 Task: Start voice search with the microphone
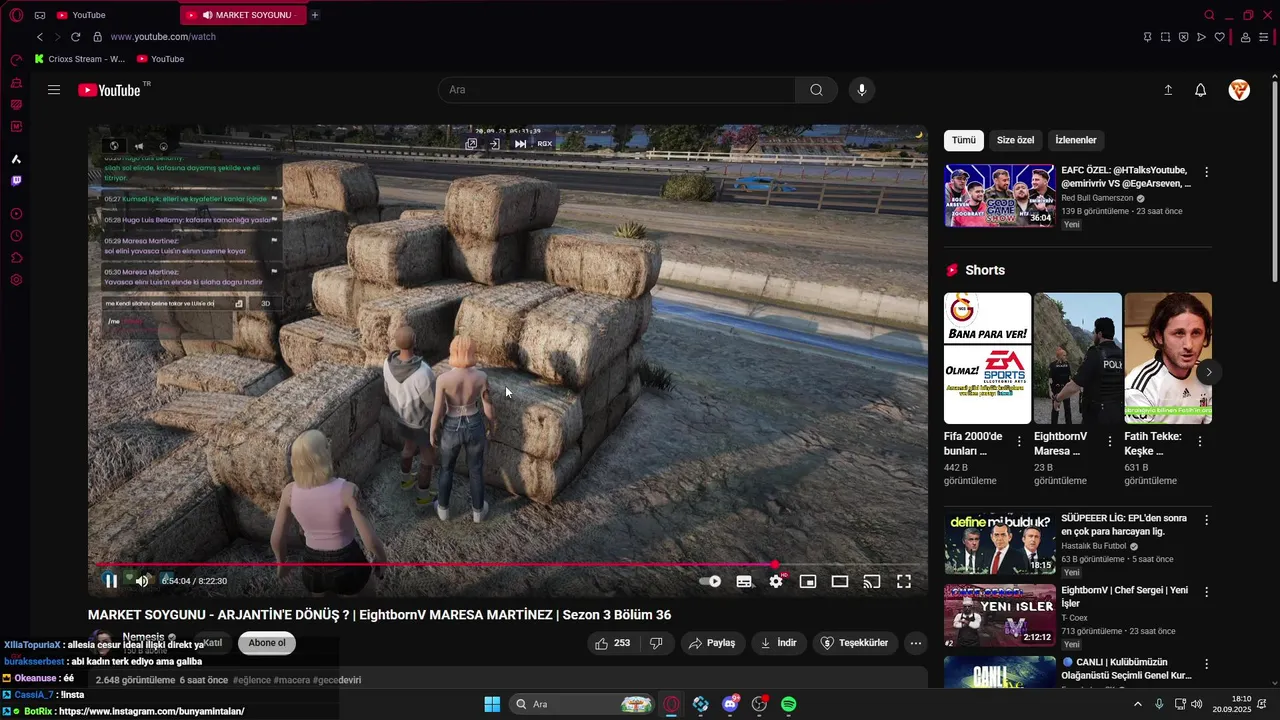tap(862, 90)
